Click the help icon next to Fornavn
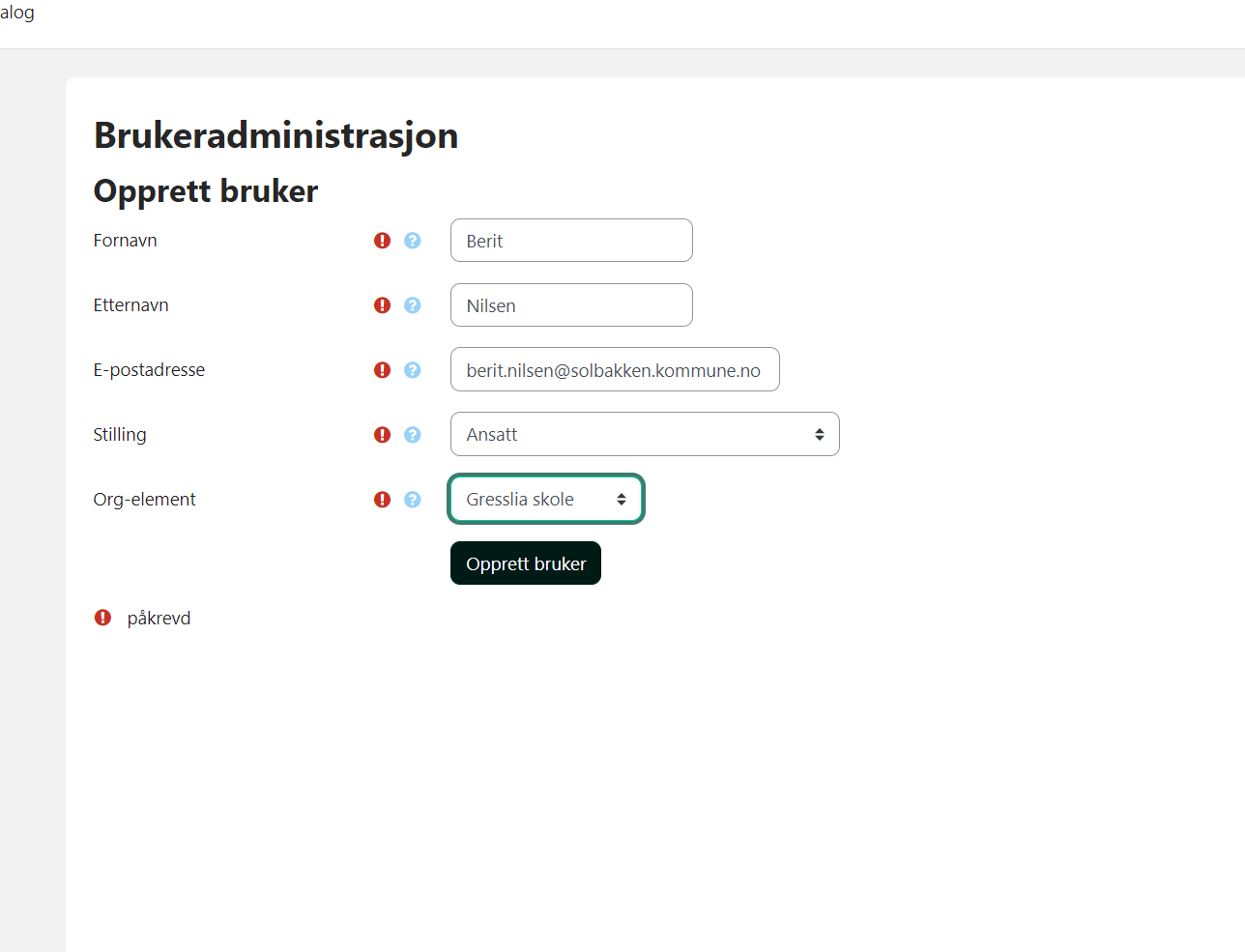Image resolution: width=1245 pixels, height=952 pixels. point(413,241)
